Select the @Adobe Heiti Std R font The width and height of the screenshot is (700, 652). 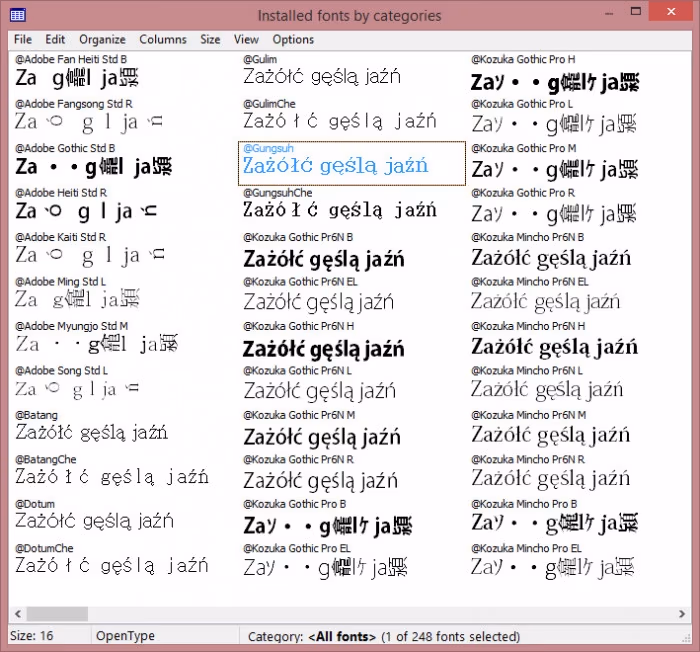tap(124, 207)
